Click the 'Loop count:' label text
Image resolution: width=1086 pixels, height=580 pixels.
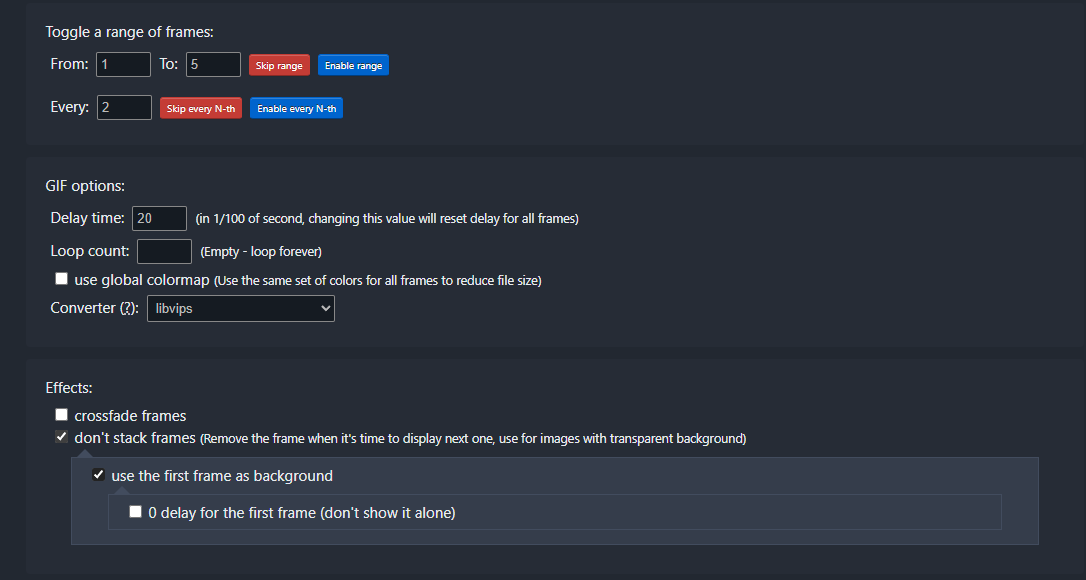click(90, 251)
